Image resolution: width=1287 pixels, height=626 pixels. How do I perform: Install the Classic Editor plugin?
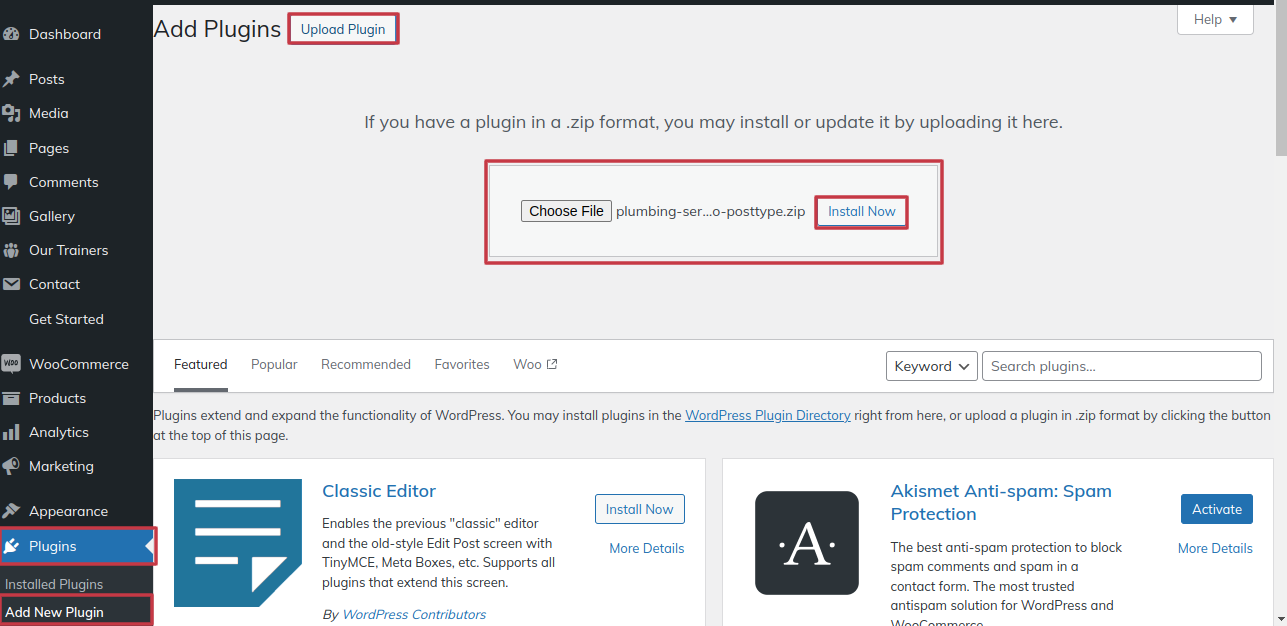click(x=640, y=509)
